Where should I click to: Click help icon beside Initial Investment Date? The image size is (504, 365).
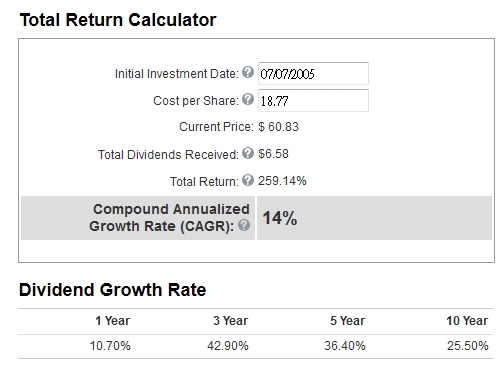248,72
